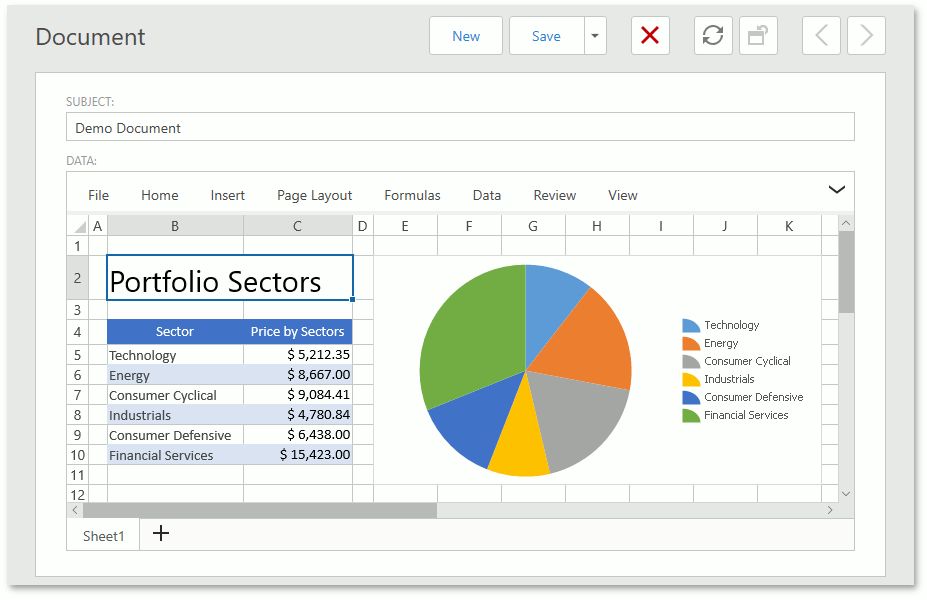This screenshot has width=927, height=600.
Task: Switch to the Formulas tab
Action: click(x=412, y=195)
